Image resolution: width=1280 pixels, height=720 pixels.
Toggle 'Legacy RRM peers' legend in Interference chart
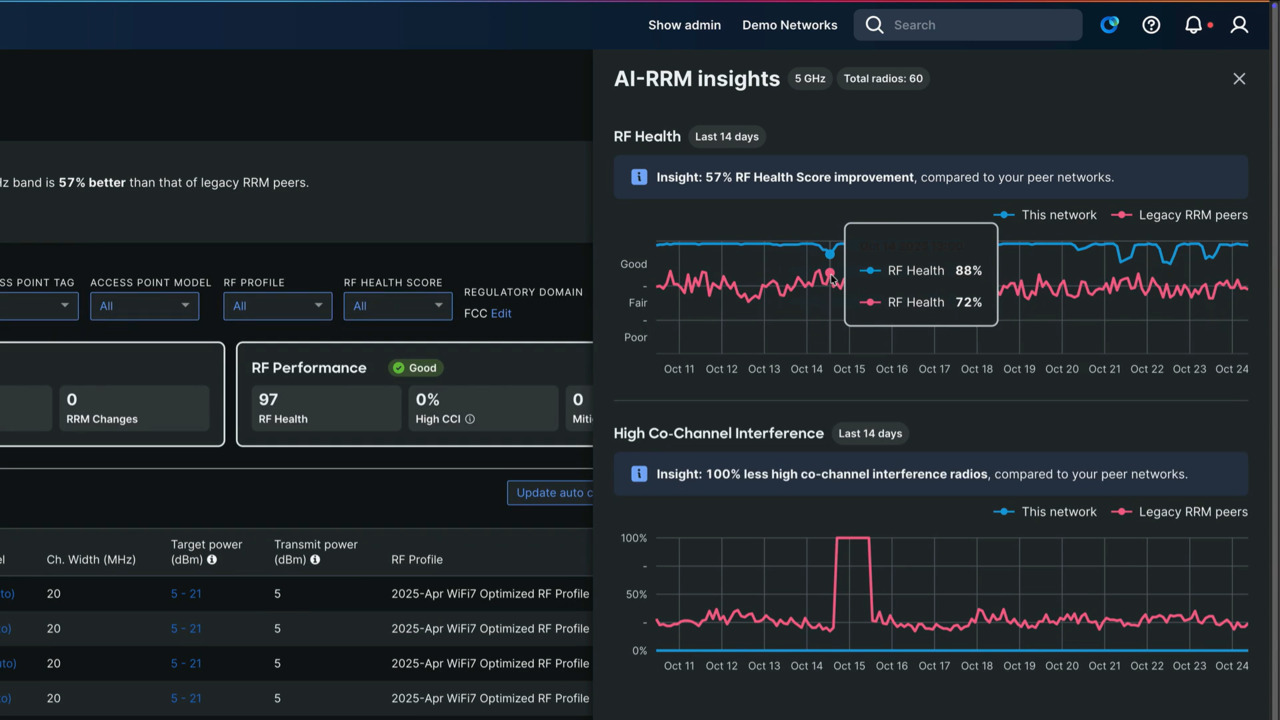click(x=1180, y=512)
